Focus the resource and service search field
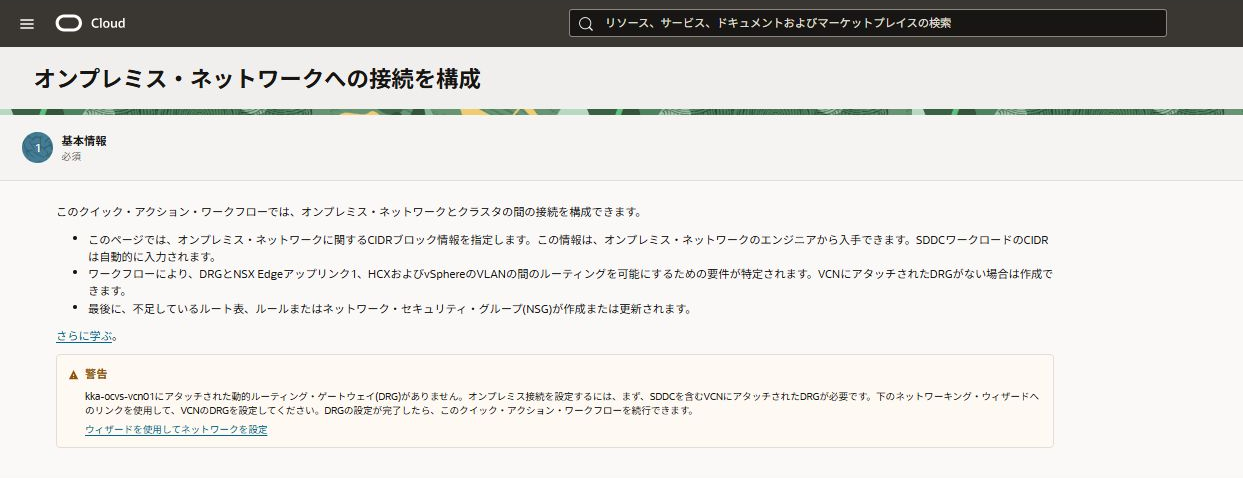Viewport: 1243px width, 478px height. tap(880, 23)
